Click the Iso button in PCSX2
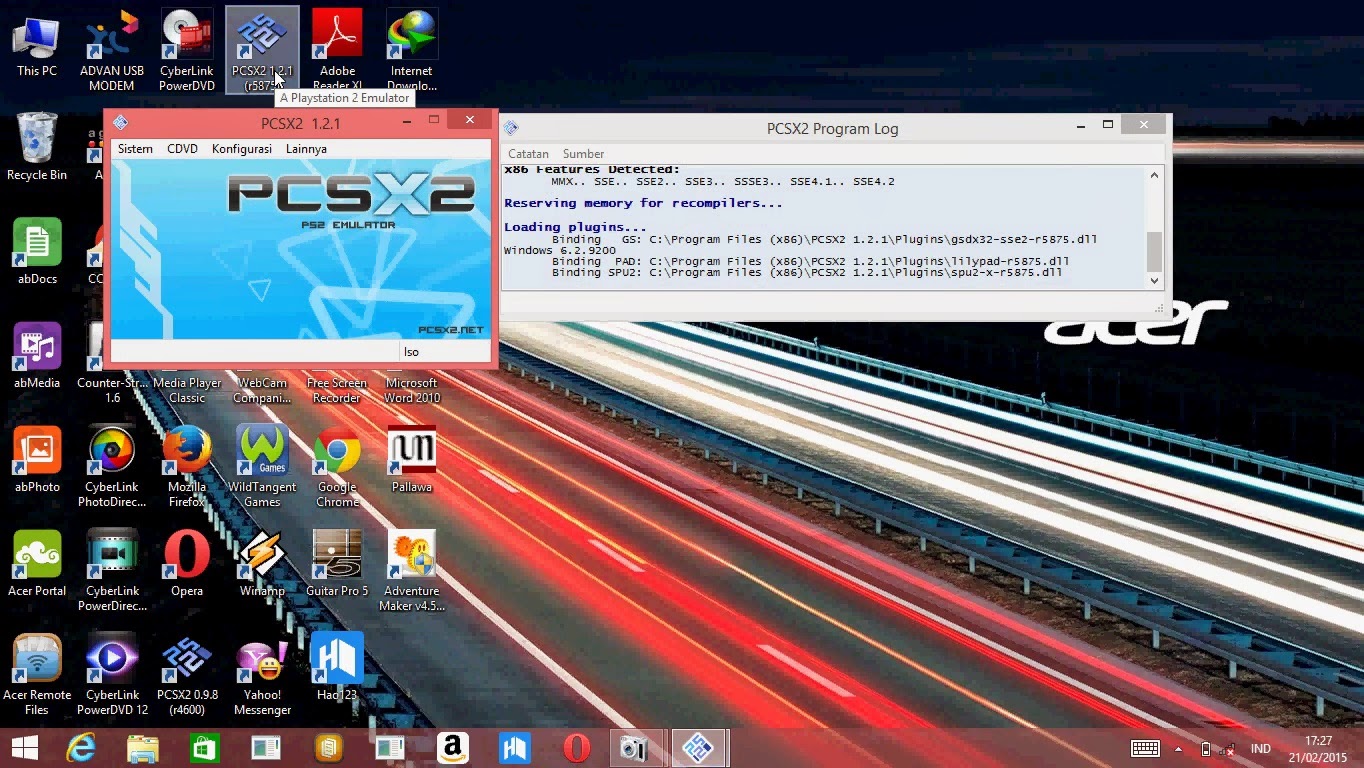 pyautogui.click(x=410, y=351)
